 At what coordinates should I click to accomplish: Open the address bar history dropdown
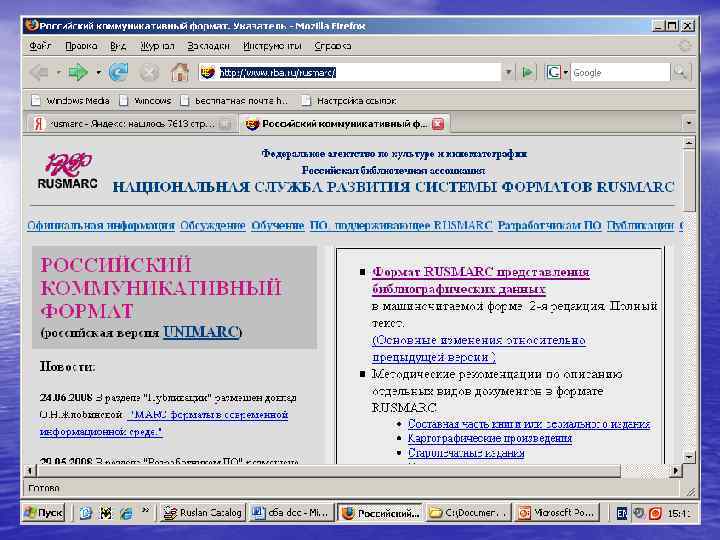508,72
